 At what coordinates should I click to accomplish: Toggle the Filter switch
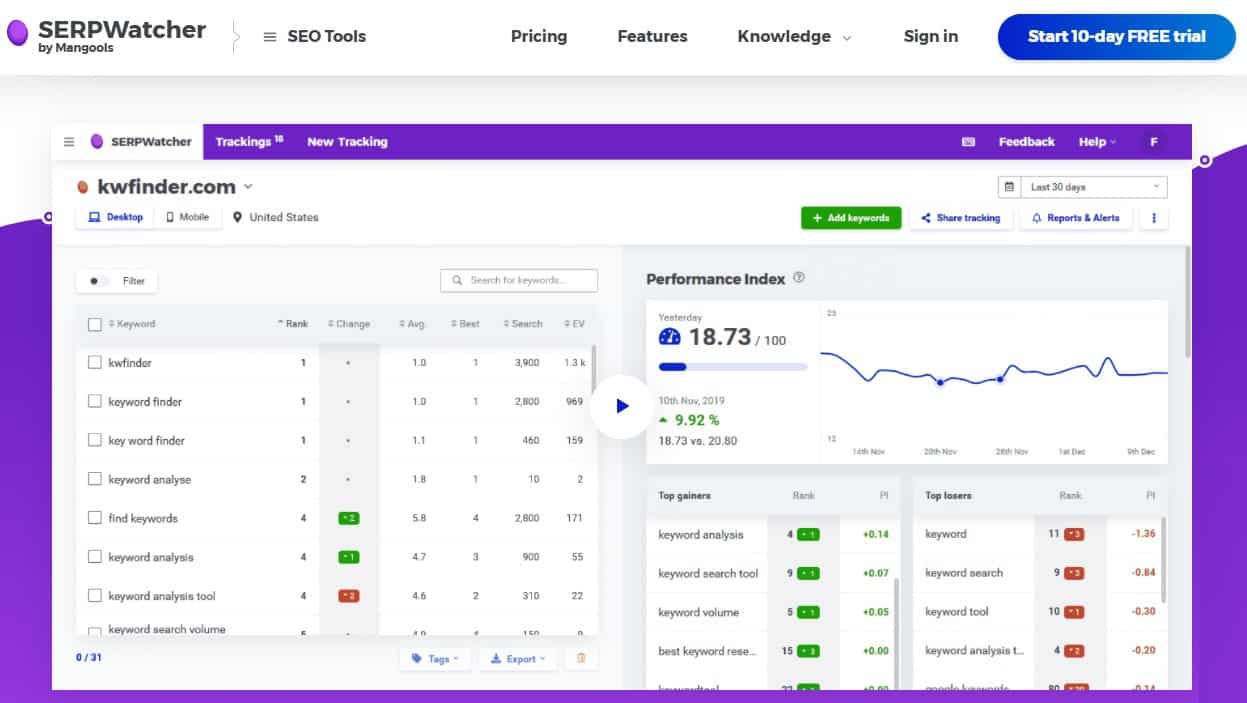click(97, 281)
